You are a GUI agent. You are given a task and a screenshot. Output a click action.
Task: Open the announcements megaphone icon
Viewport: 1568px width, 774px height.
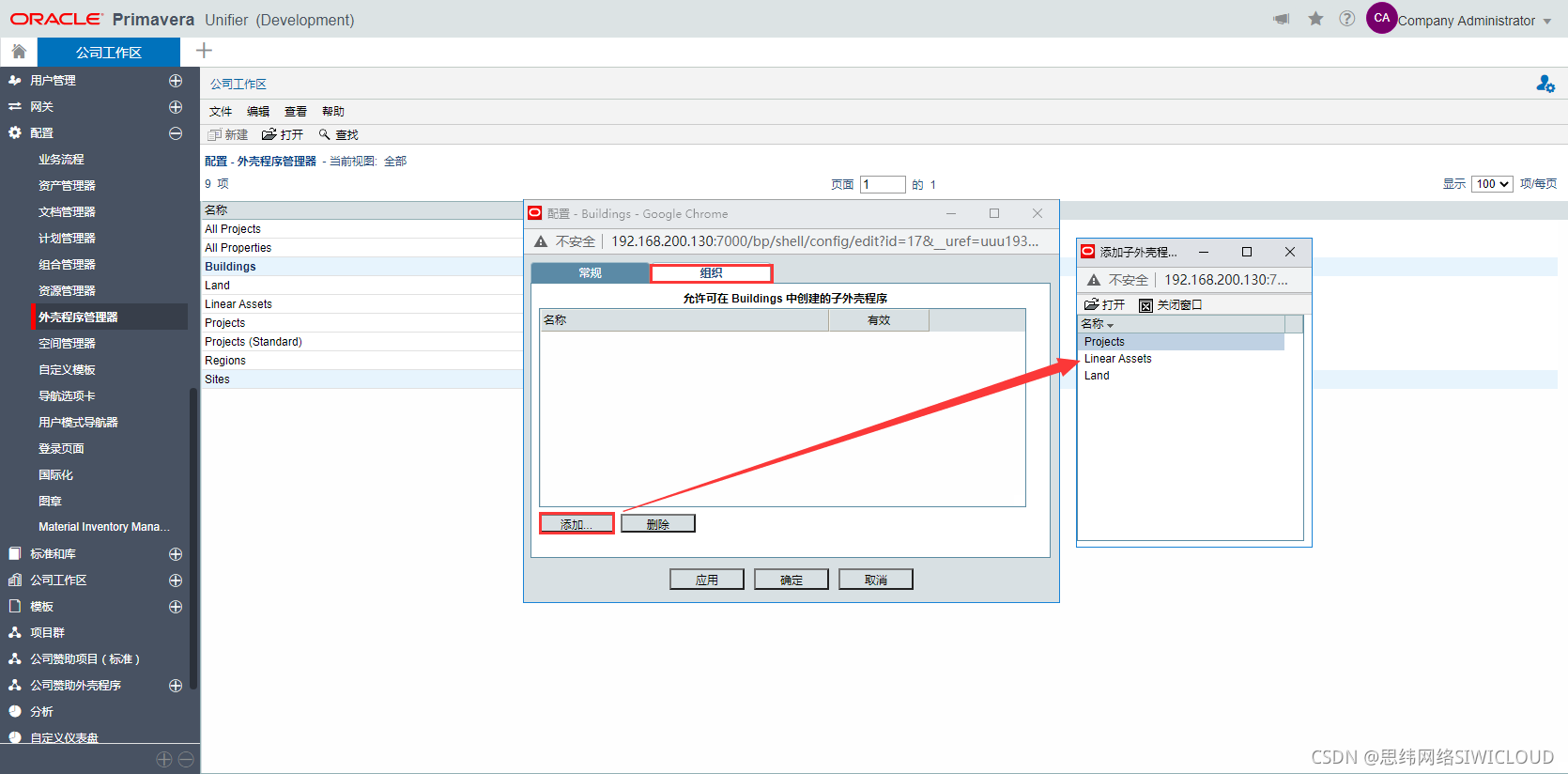(1281, 19)
